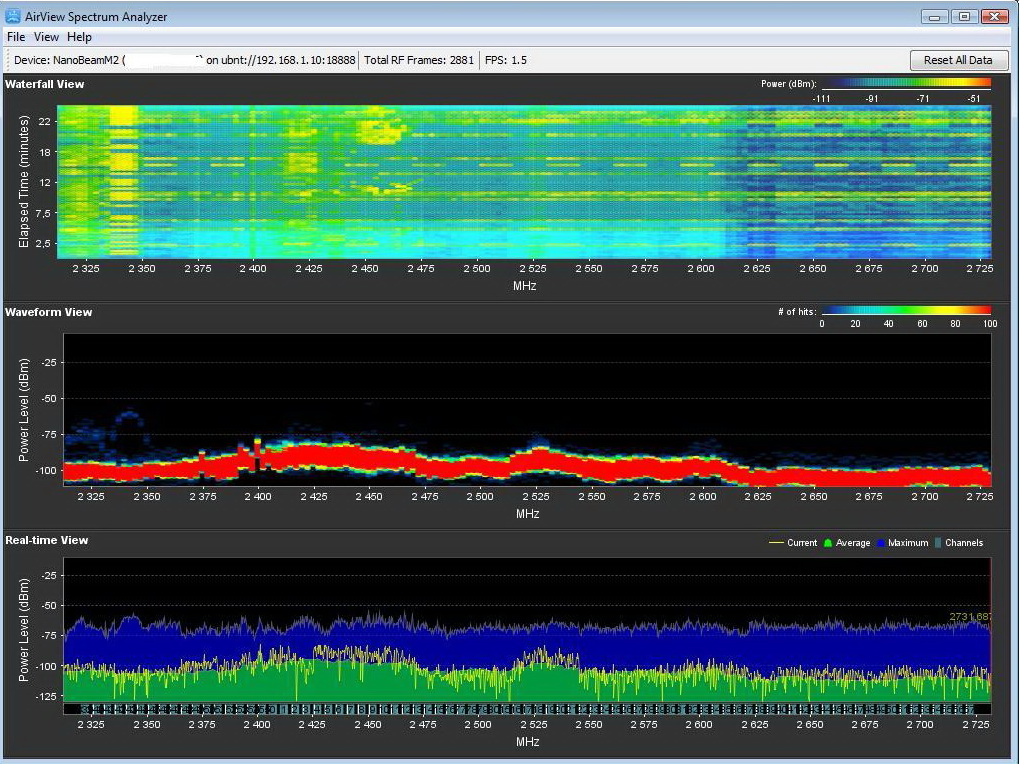Maximize the AirView window
The height and width of the screenshot is (764, 1019).
(x=964, y=16)
